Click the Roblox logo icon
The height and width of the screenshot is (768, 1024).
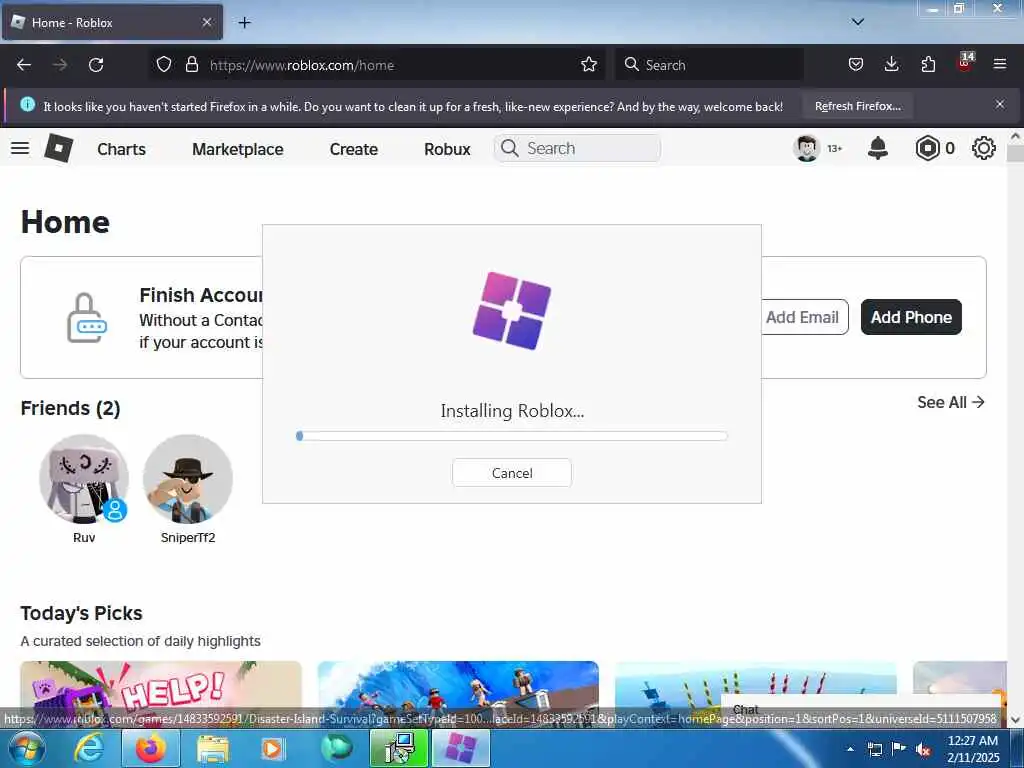tap(59, 148)
